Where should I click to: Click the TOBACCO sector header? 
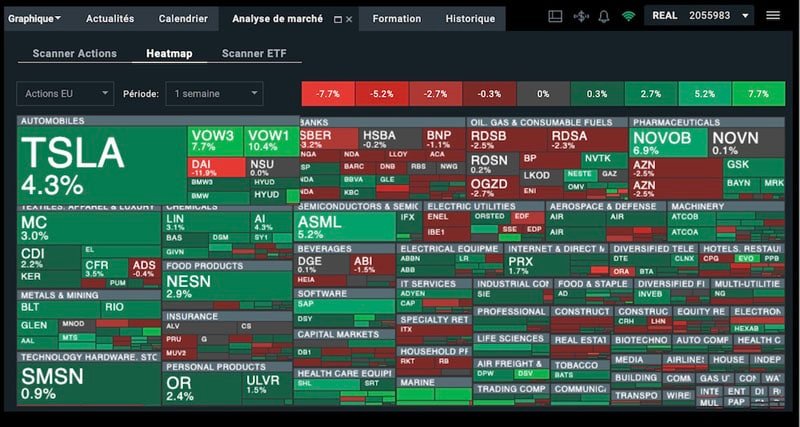point(581,365)
